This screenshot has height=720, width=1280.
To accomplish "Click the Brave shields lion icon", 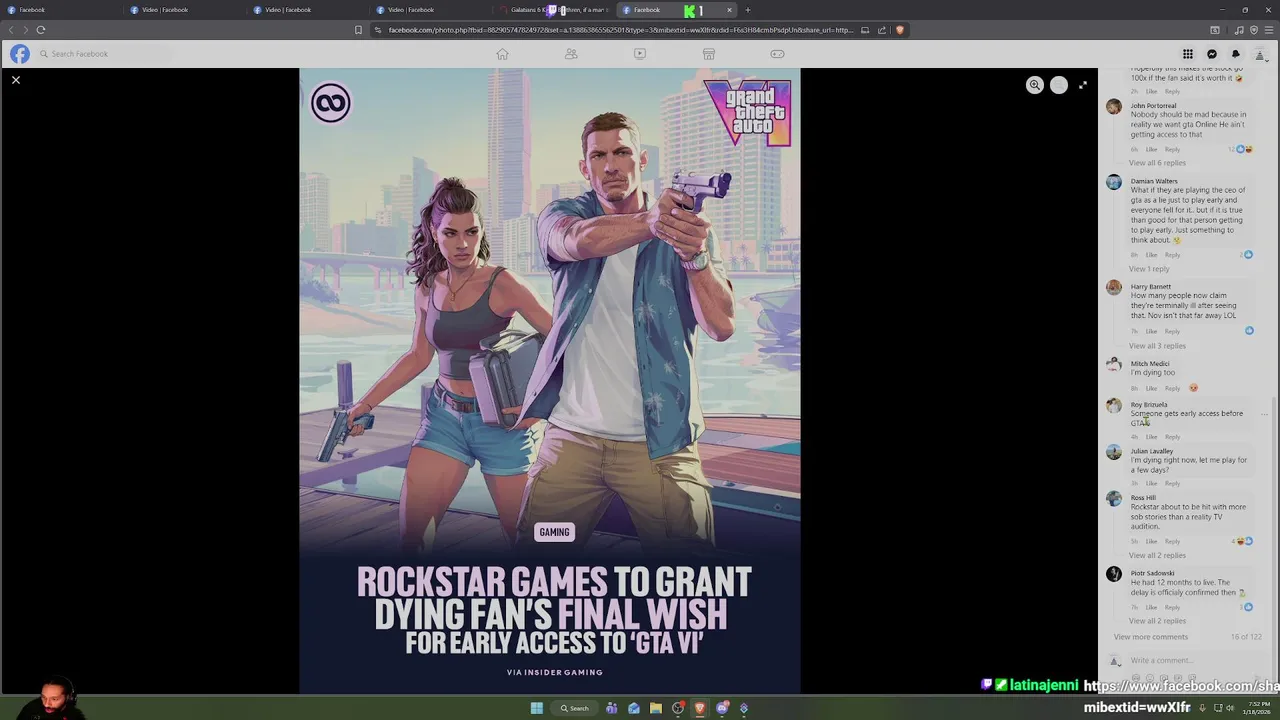I will click(900, 30).
